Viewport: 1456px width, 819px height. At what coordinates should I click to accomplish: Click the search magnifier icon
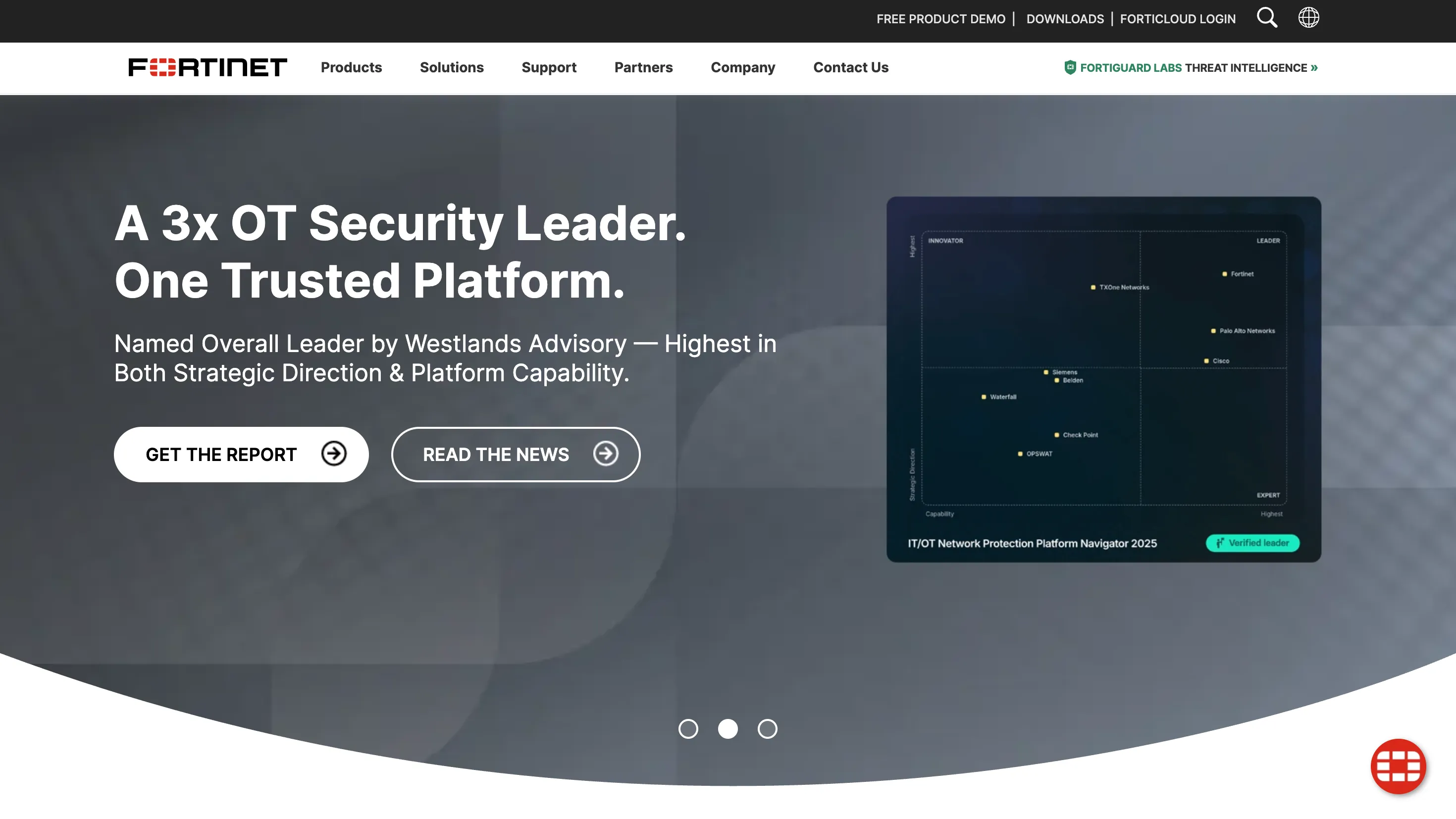coord(1267,17)
